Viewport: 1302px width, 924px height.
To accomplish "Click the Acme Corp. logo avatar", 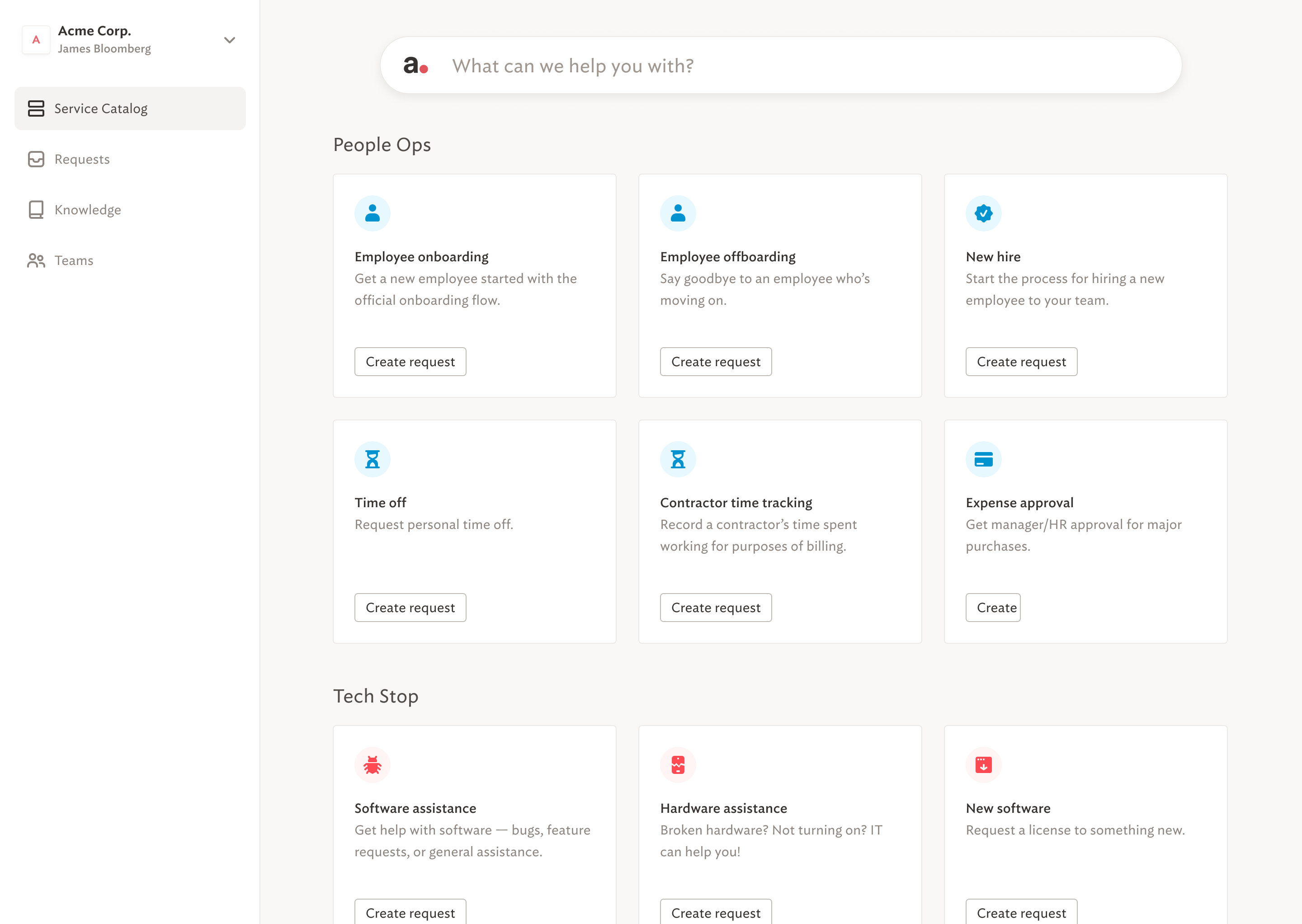I will (x=37, y=40).
